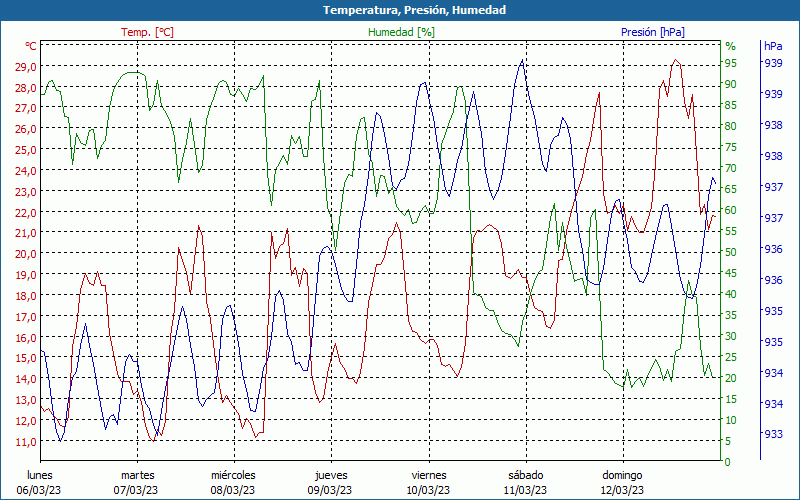Click the 21,0 temperature axis value
The width and height of the screenshot is (800, 500).
[27, 233]
